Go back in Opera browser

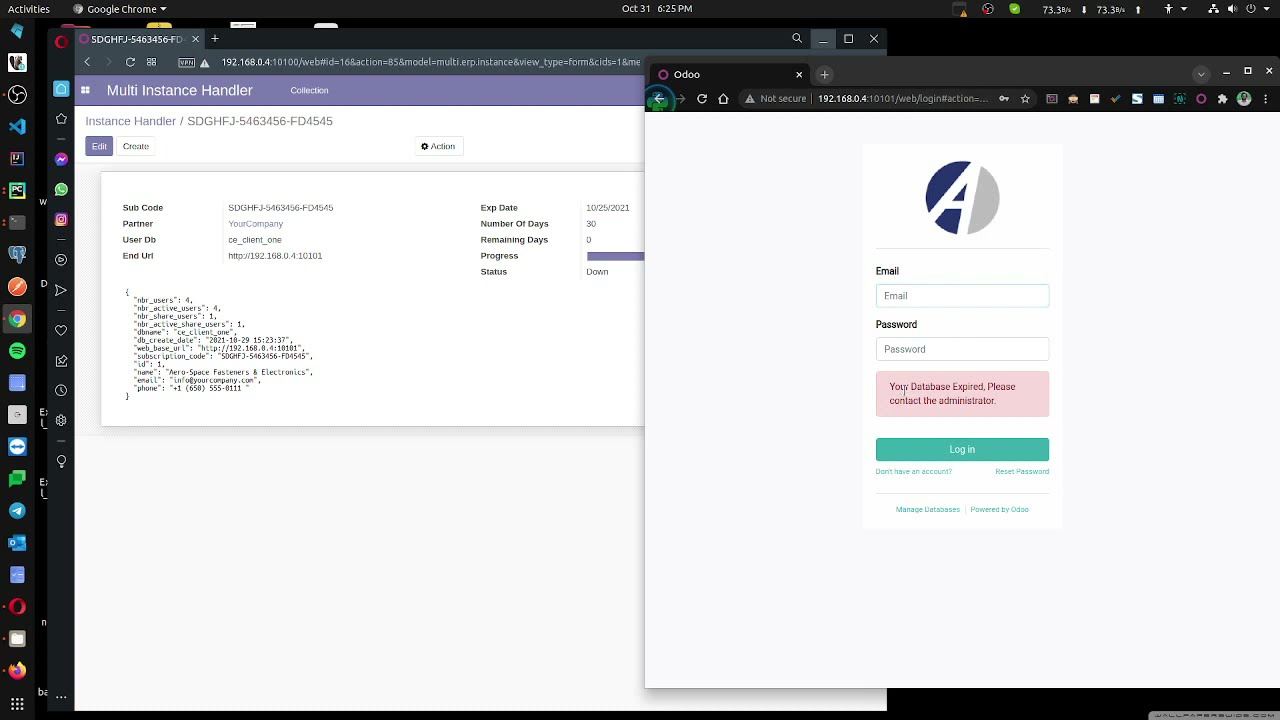coord(87,62)
